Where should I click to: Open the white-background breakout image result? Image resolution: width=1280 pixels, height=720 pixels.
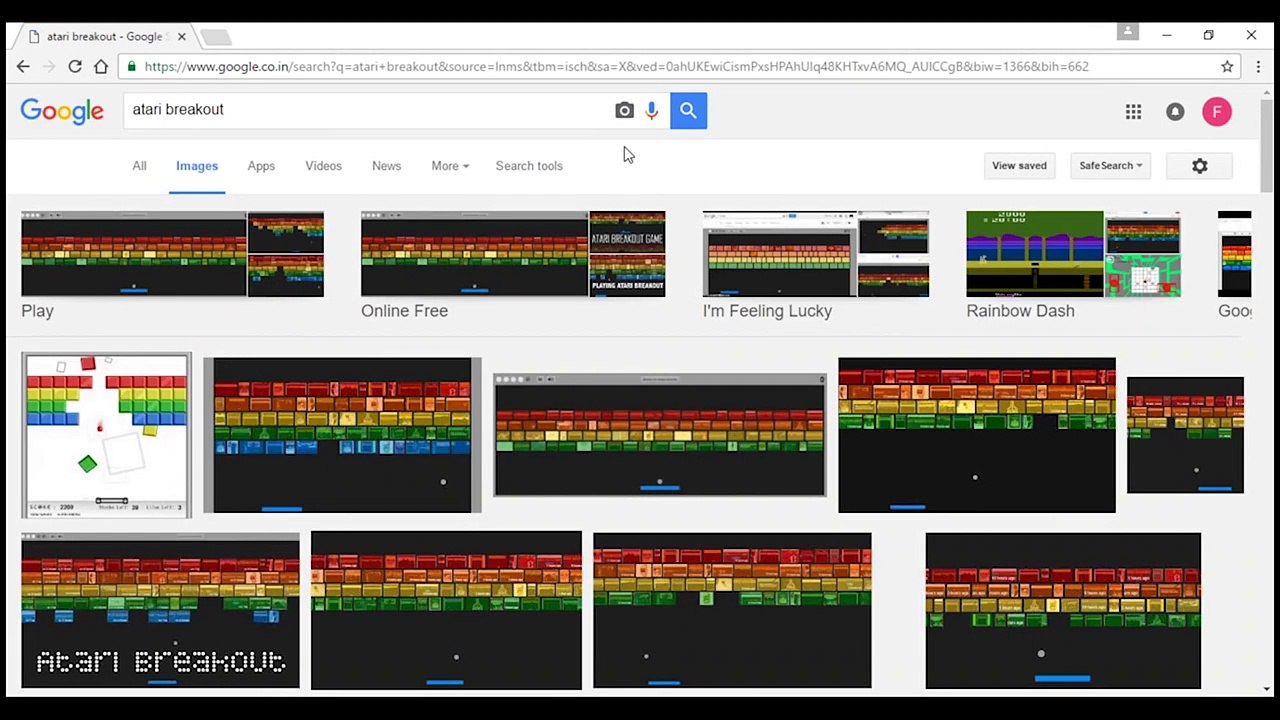(106, 435)
